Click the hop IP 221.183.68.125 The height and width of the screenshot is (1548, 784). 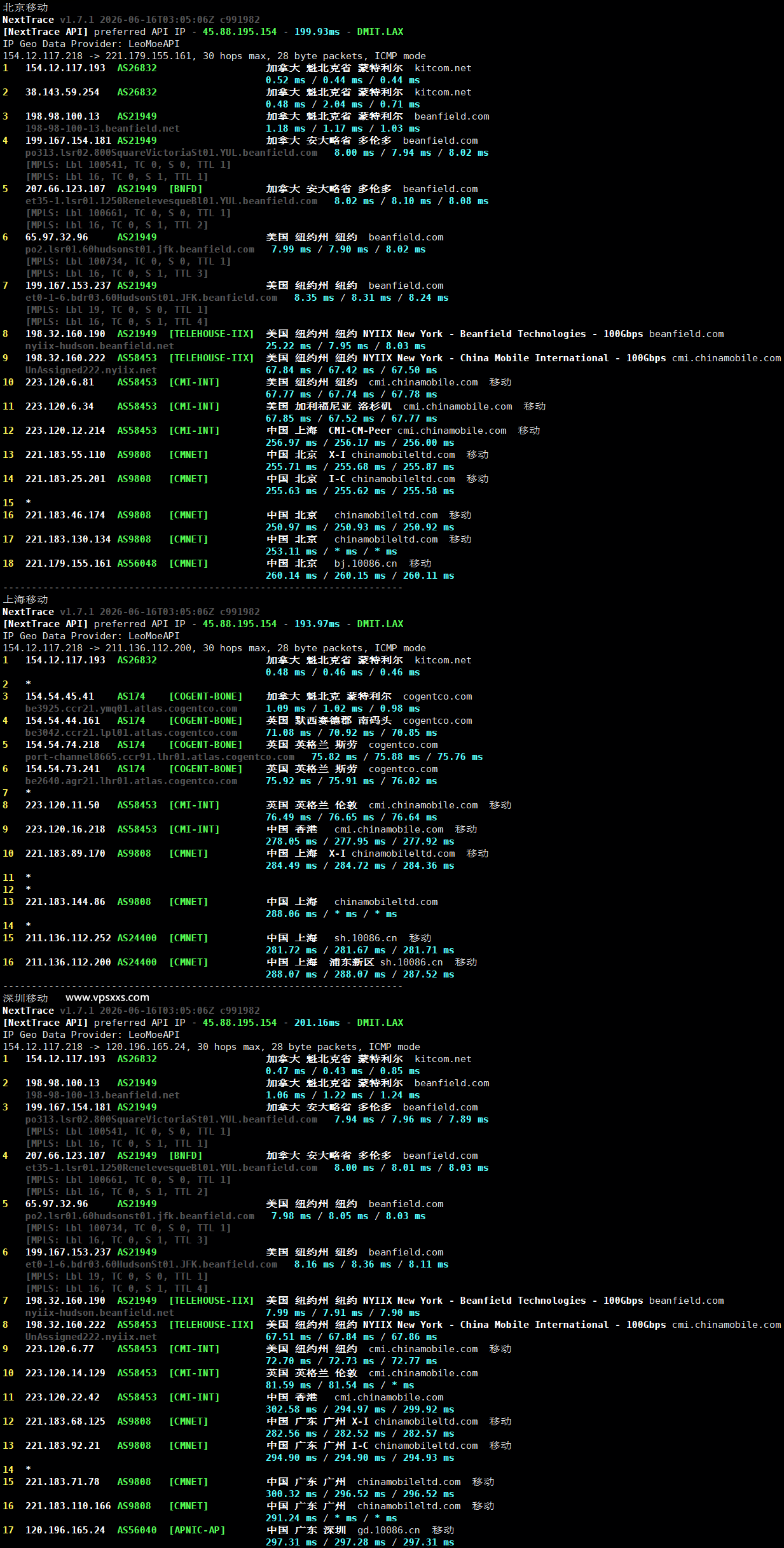point(65,1421)
